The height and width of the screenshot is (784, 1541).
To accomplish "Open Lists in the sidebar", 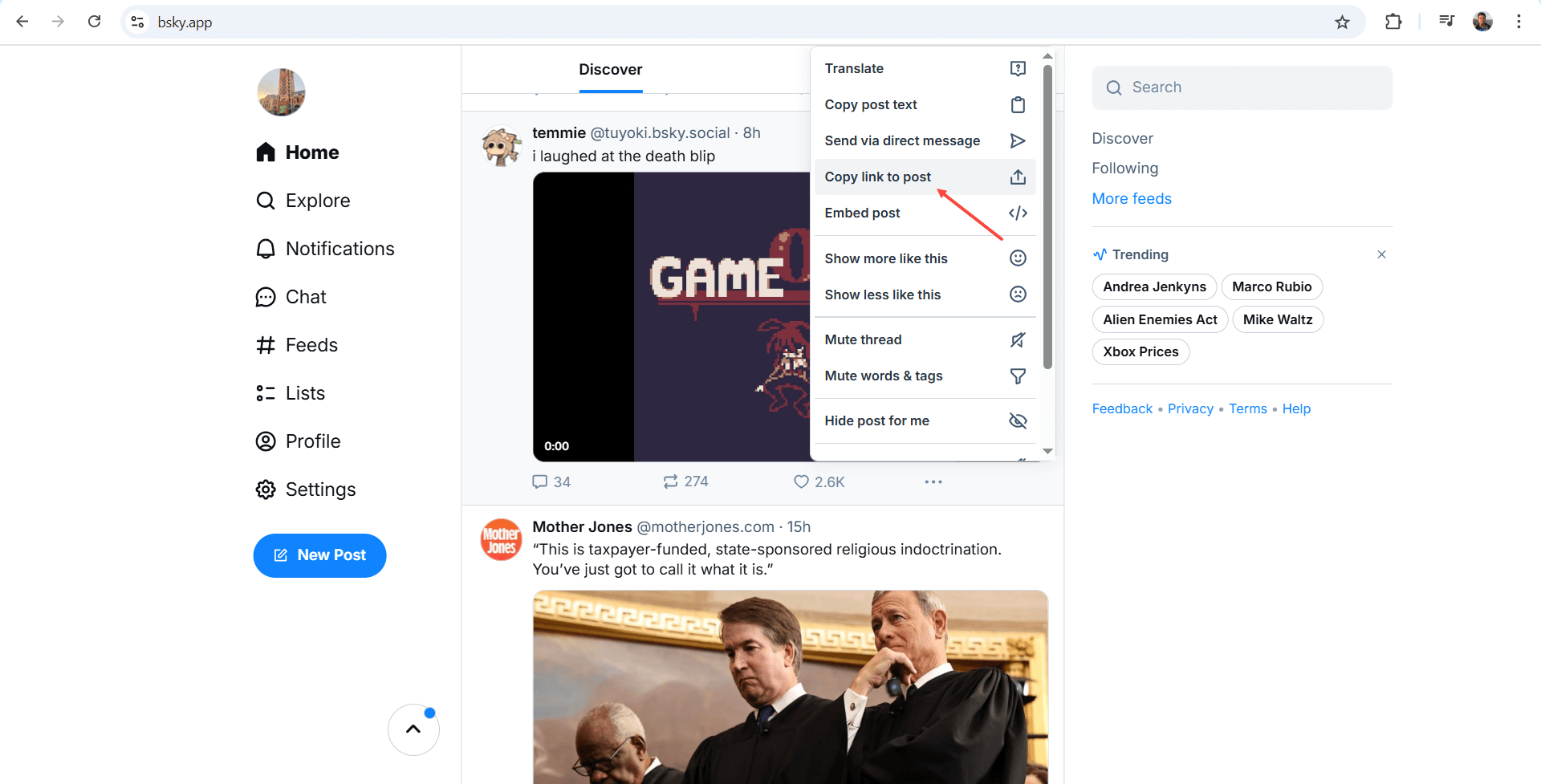I will [x=291, y=393].
